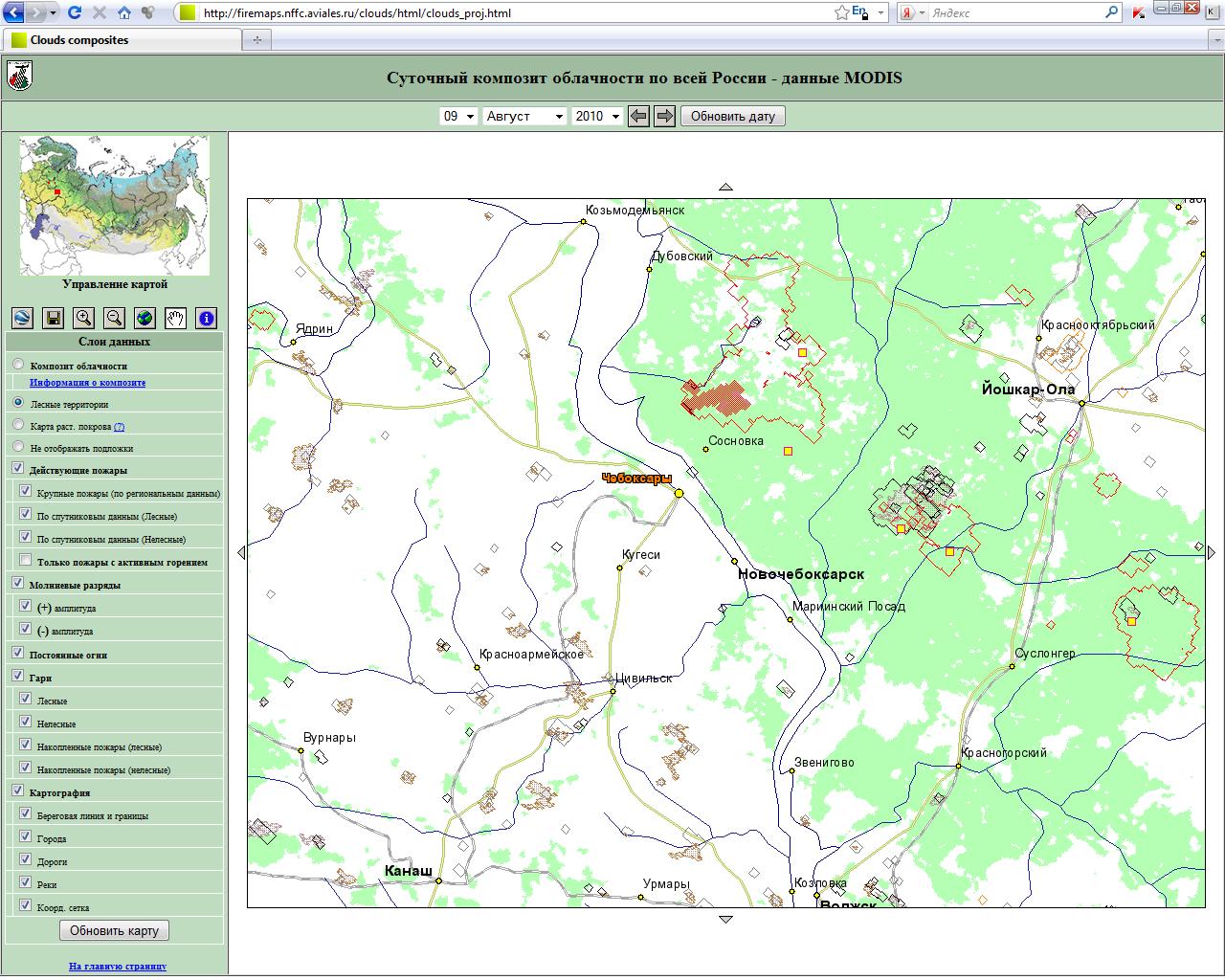Click the save map floppy disk icon
Screen dimensions: 1225x980
pos(53,318)
